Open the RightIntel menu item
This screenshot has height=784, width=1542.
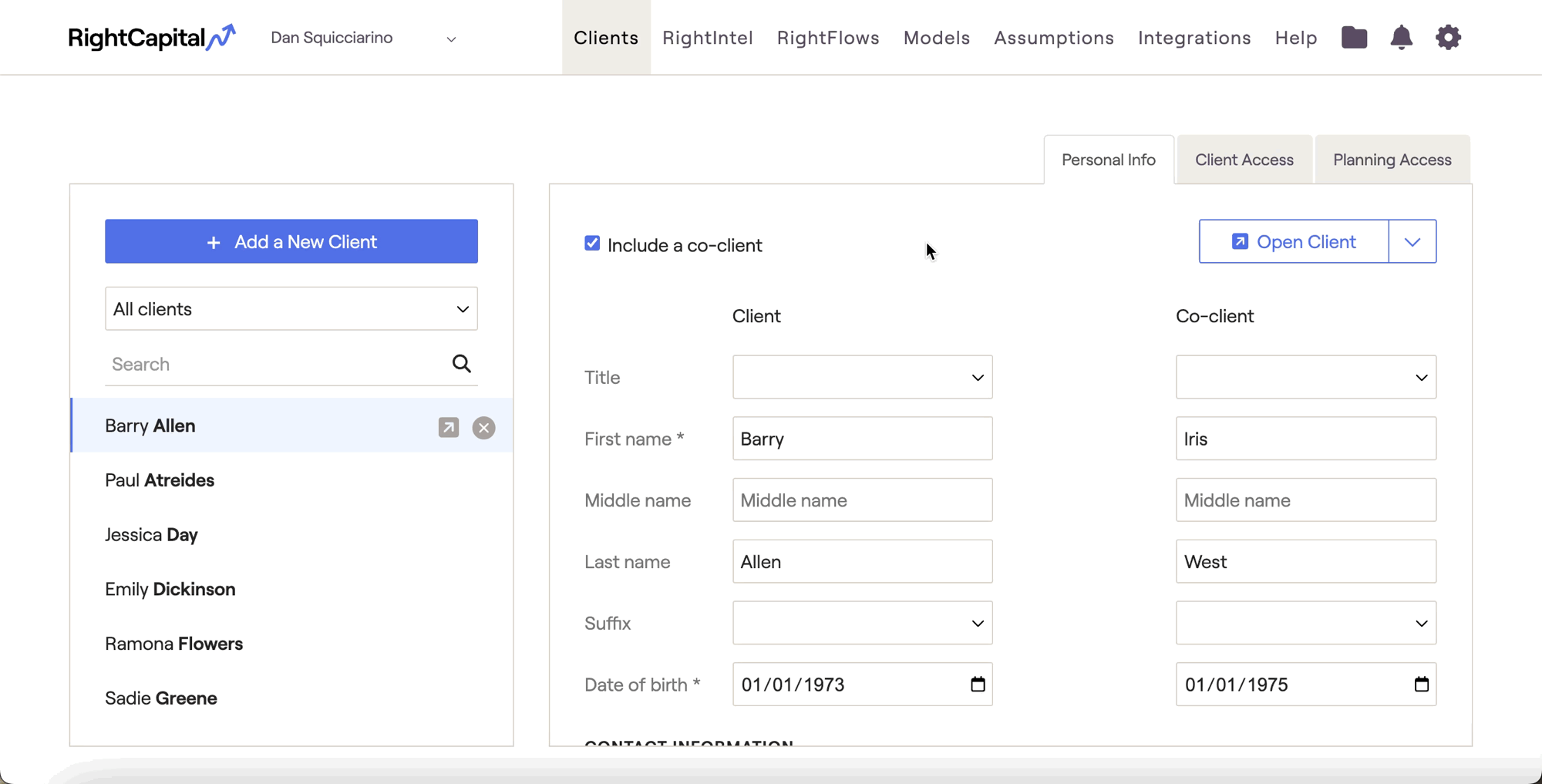707,38
